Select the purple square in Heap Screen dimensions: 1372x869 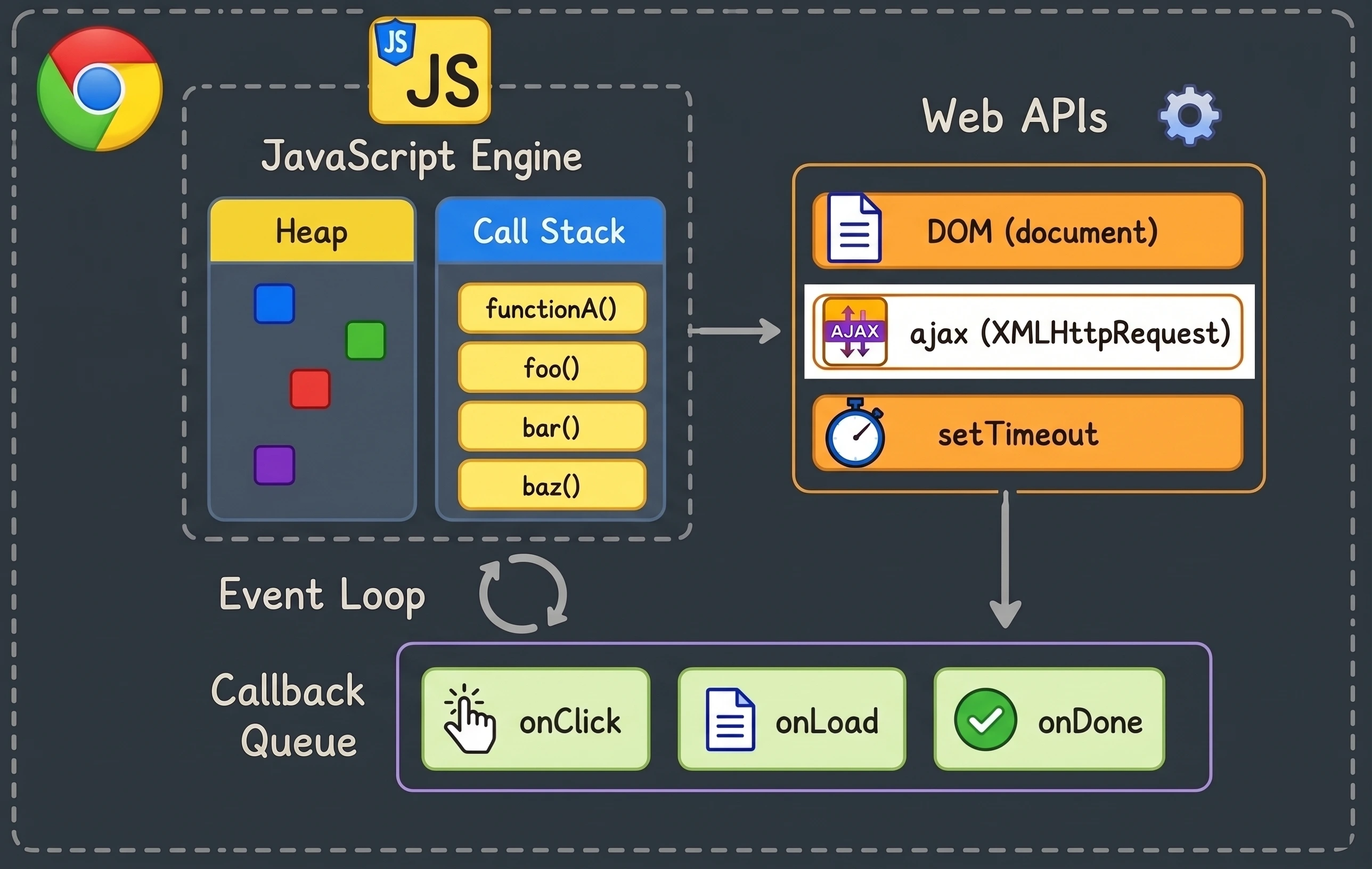[x=274, y=465]
